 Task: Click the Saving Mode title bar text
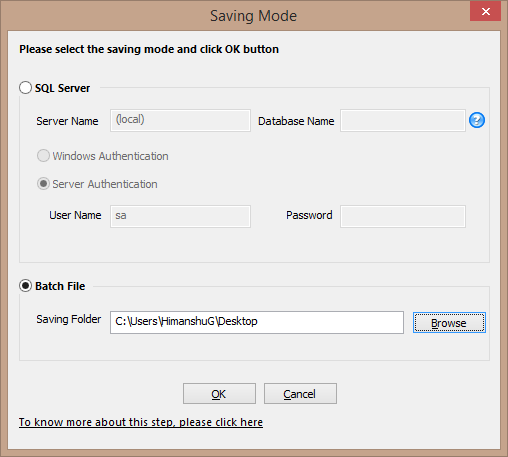[x=253, y=16]
